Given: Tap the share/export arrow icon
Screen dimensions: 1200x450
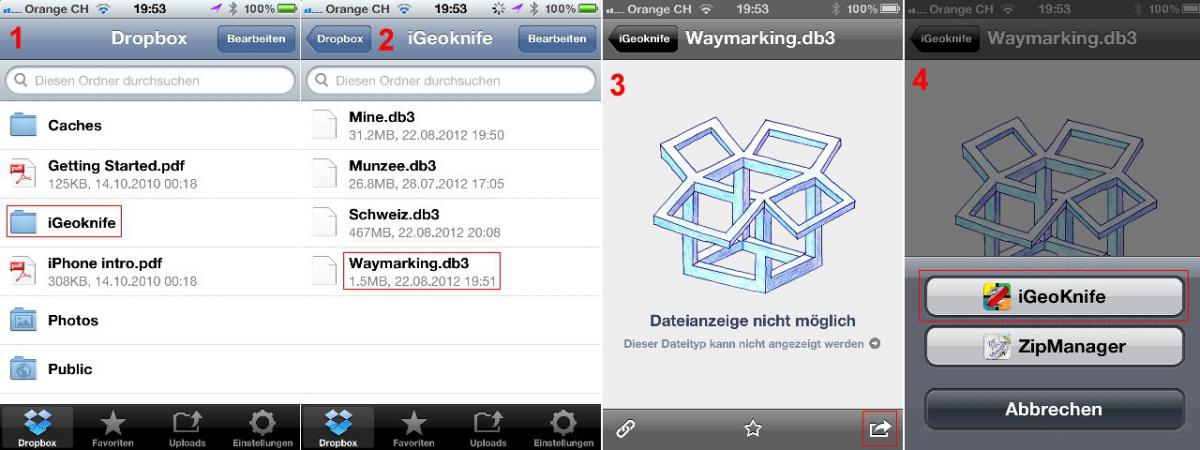Looking at the screenshot, I should click(x=879, y=429).
